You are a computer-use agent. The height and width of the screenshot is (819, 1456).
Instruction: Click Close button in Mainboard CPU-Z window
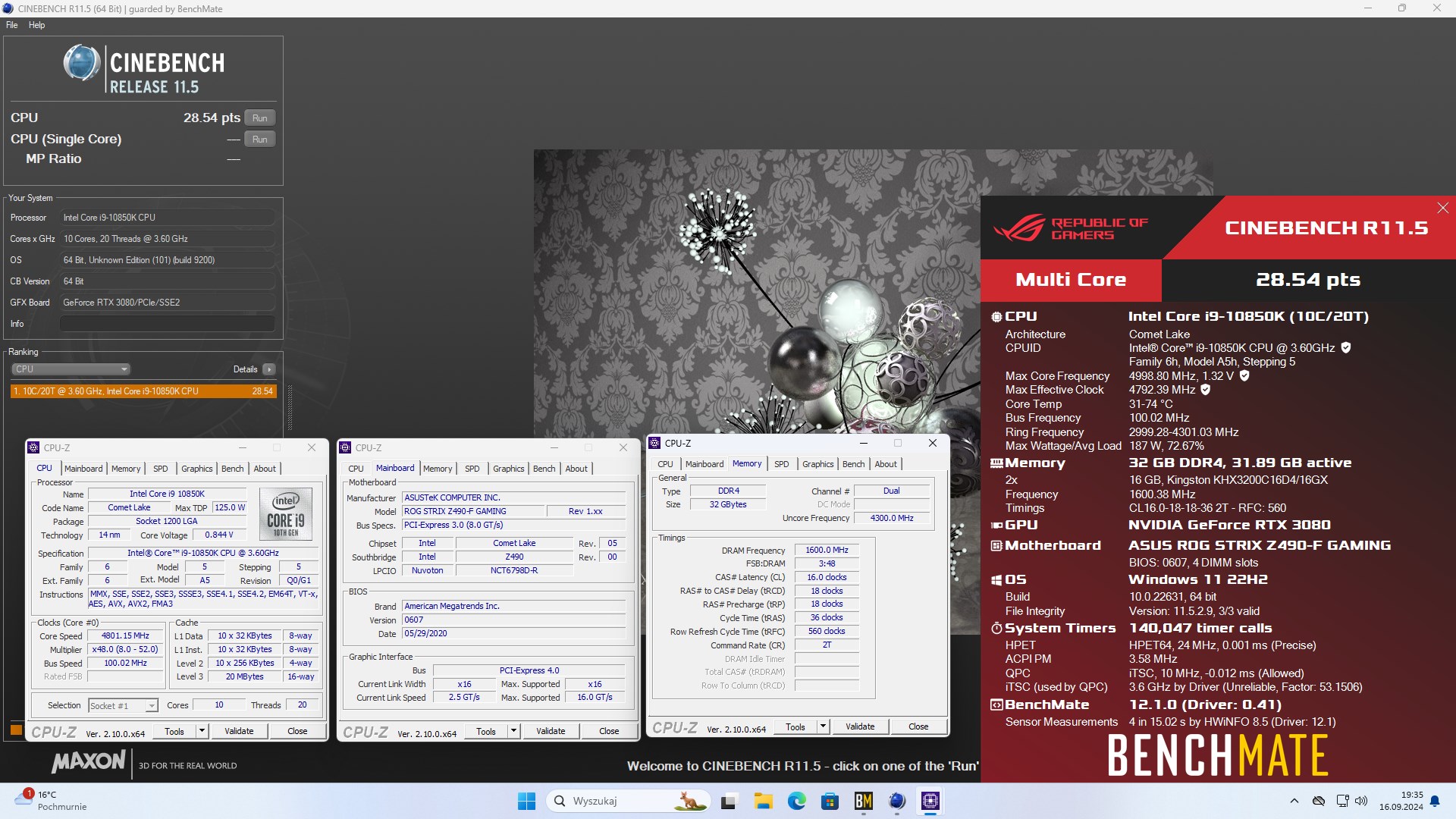(609, 731)
